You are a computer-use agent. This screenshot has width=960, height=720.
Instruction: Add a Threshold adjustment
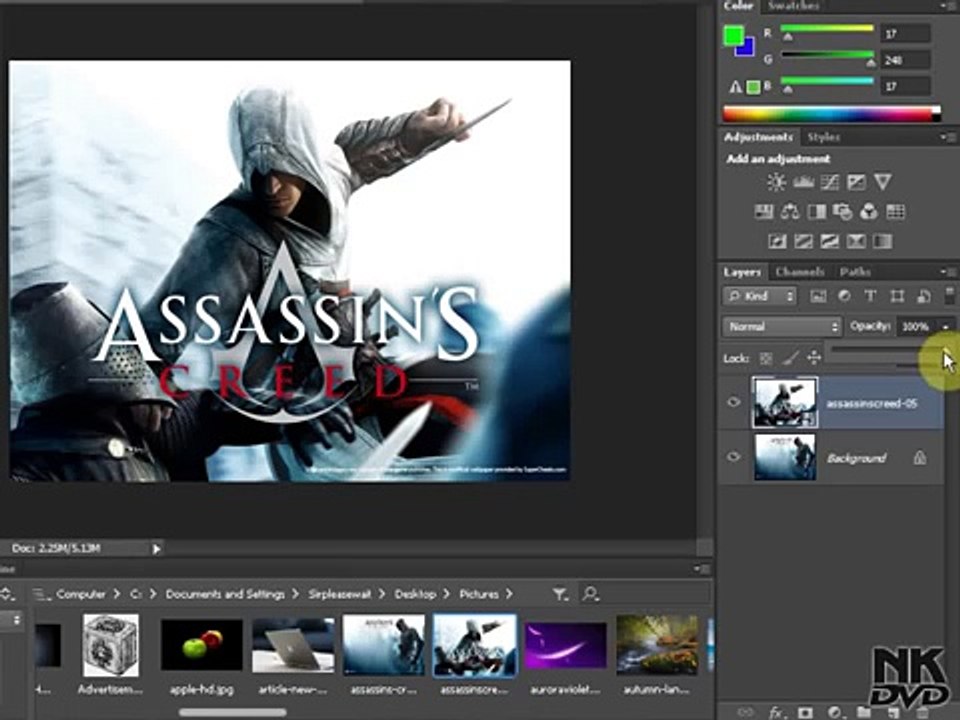(830, 241)
